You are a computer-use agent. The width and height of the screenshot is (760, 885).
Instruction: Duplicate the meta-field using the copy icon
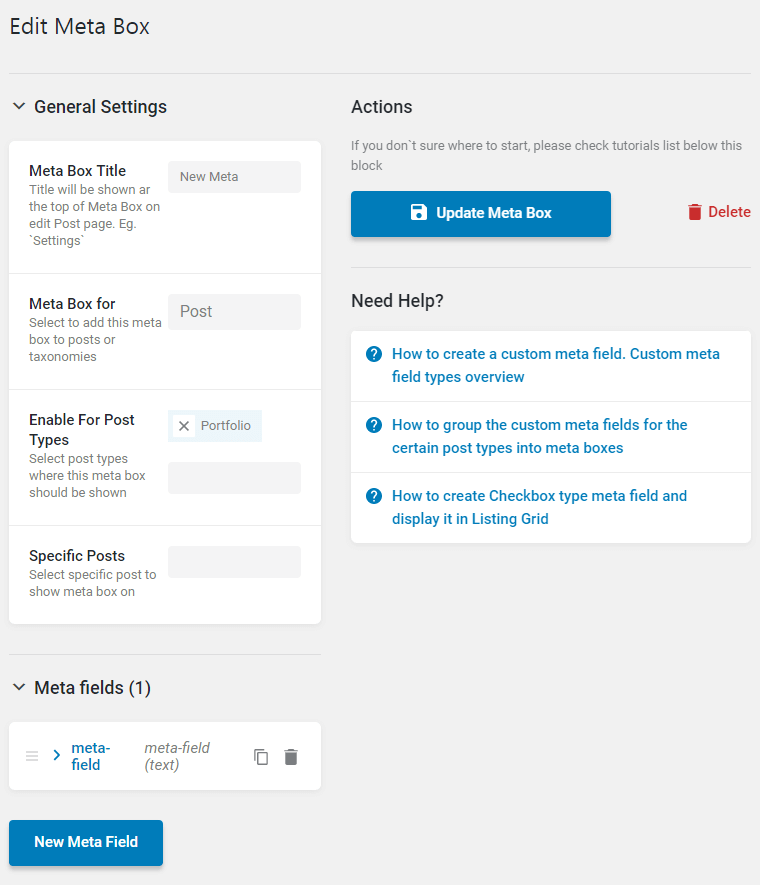point(261,757)
